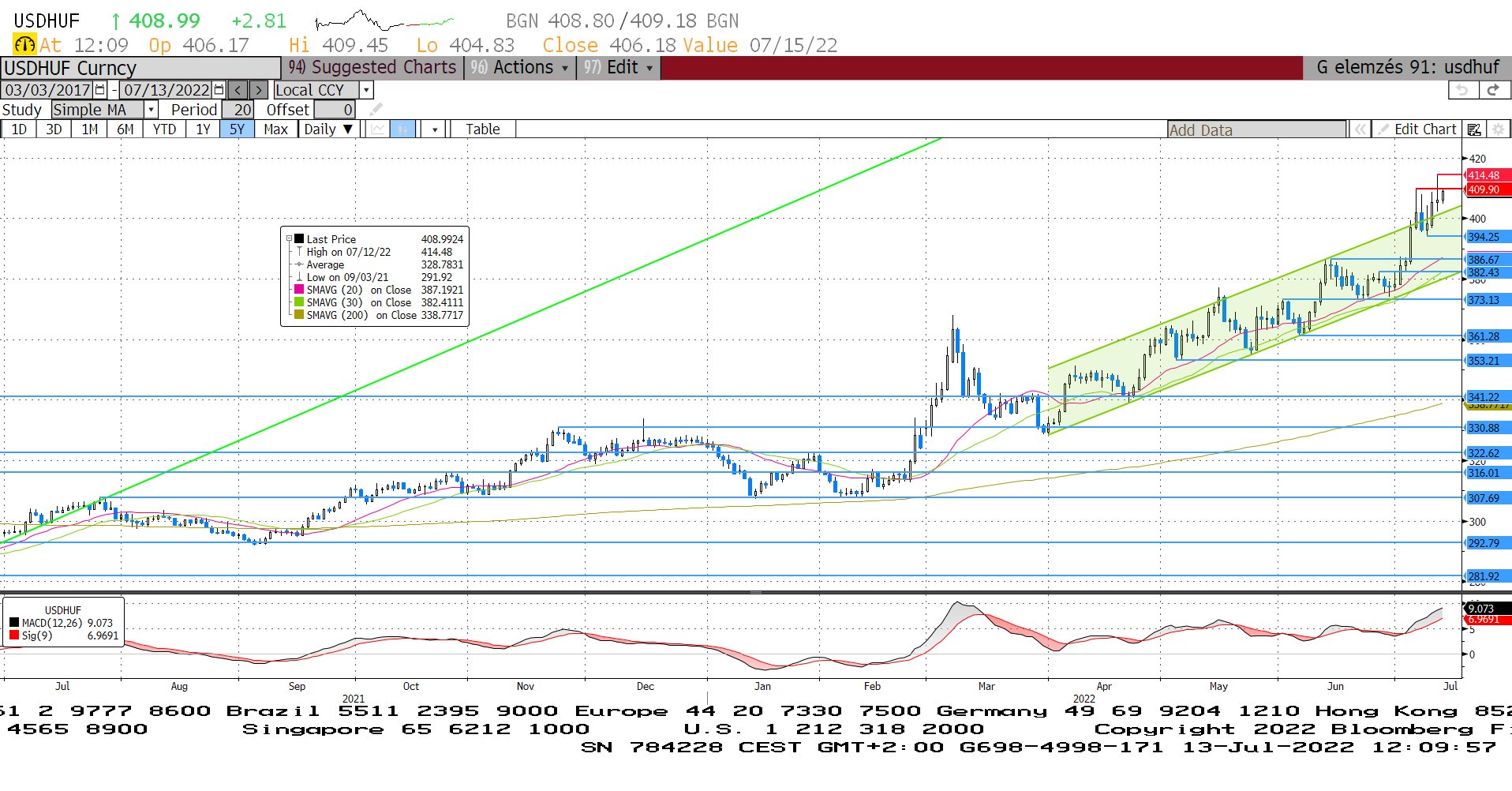The width and height of the screenshot is (1512, 791).
Task: Click Sig(9) red legend swatch
Action: [14, 635]
